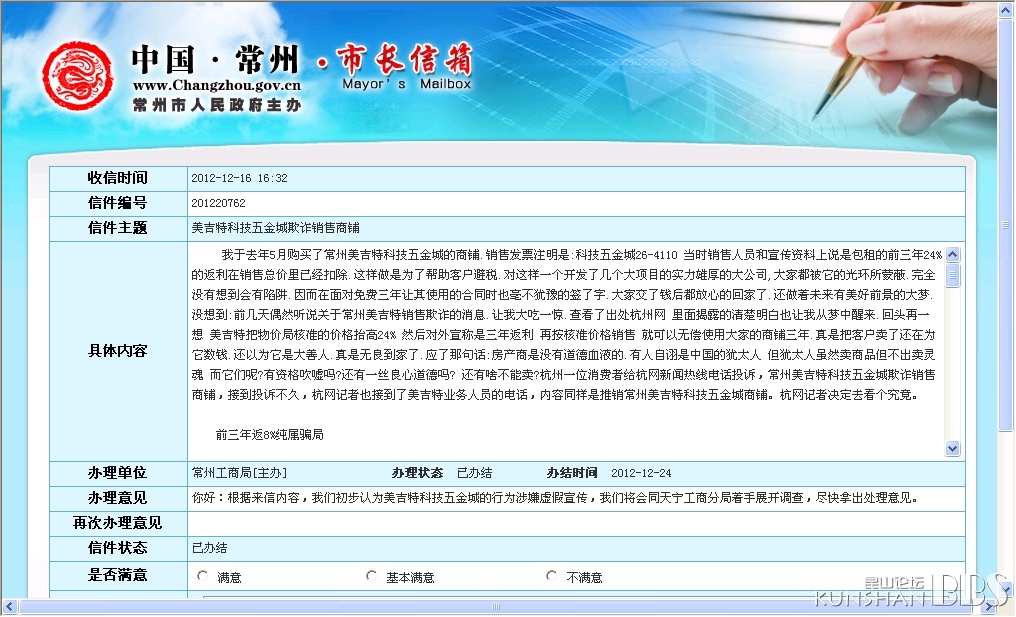1016x617 pixels.
Task: Click the content box scrollbar thumb
Action: (952, 275)
